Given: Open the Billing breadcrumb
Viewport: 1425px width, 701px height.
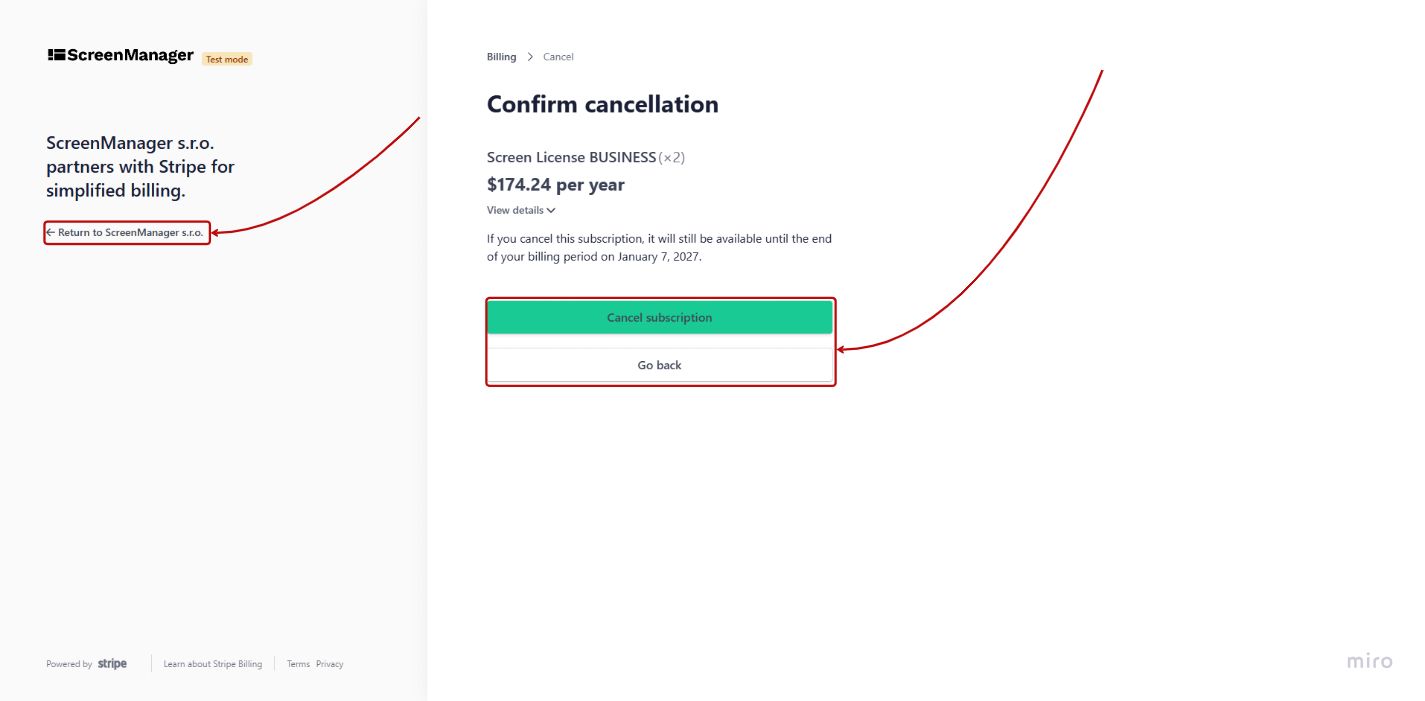Looking at the screenshot, I should tap(501, 57).
